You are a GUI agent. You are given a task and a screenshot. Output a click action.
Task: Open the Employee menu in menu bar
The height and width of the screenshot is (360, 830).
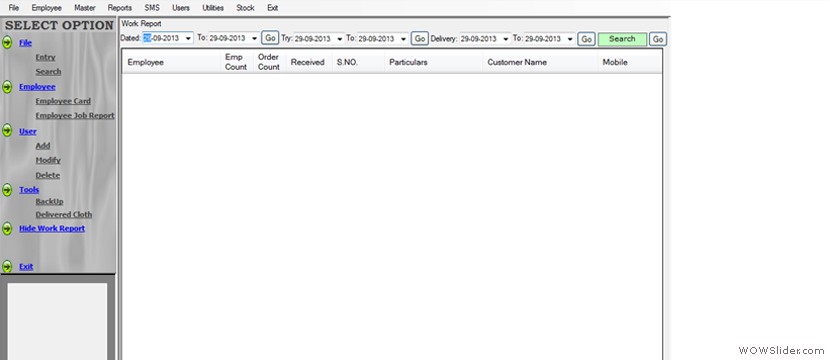click(x=47, y=8)
